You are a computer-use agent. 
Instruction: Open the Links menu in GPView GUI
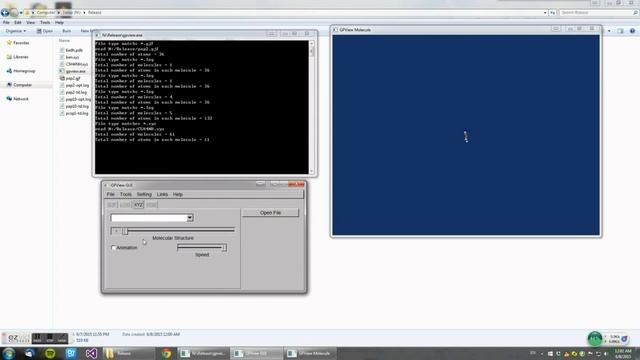click(162, 194)
